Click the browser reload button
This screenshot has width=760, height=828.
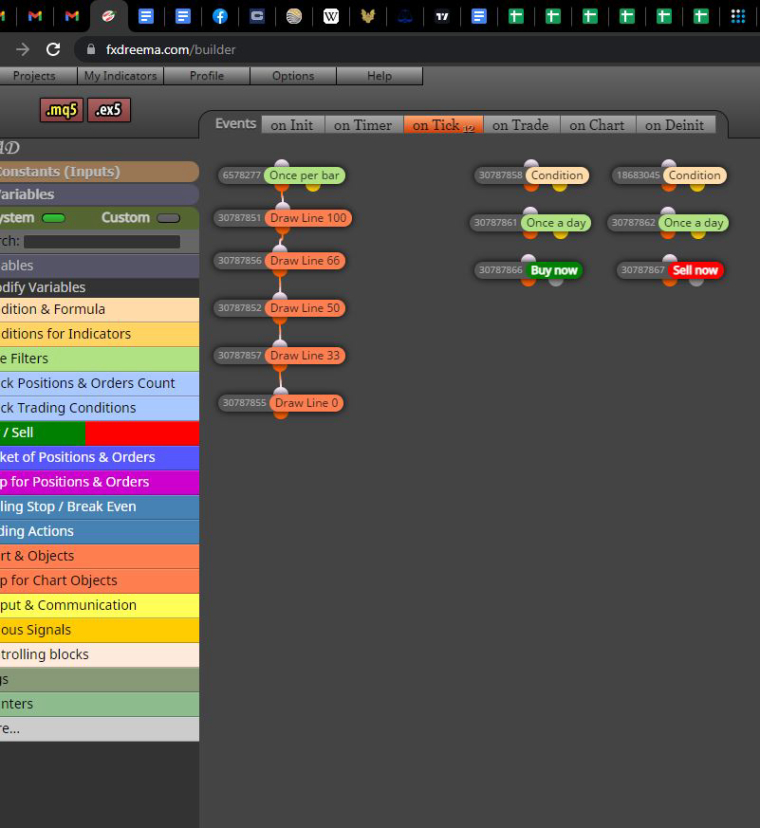click(x=53, y=50)
